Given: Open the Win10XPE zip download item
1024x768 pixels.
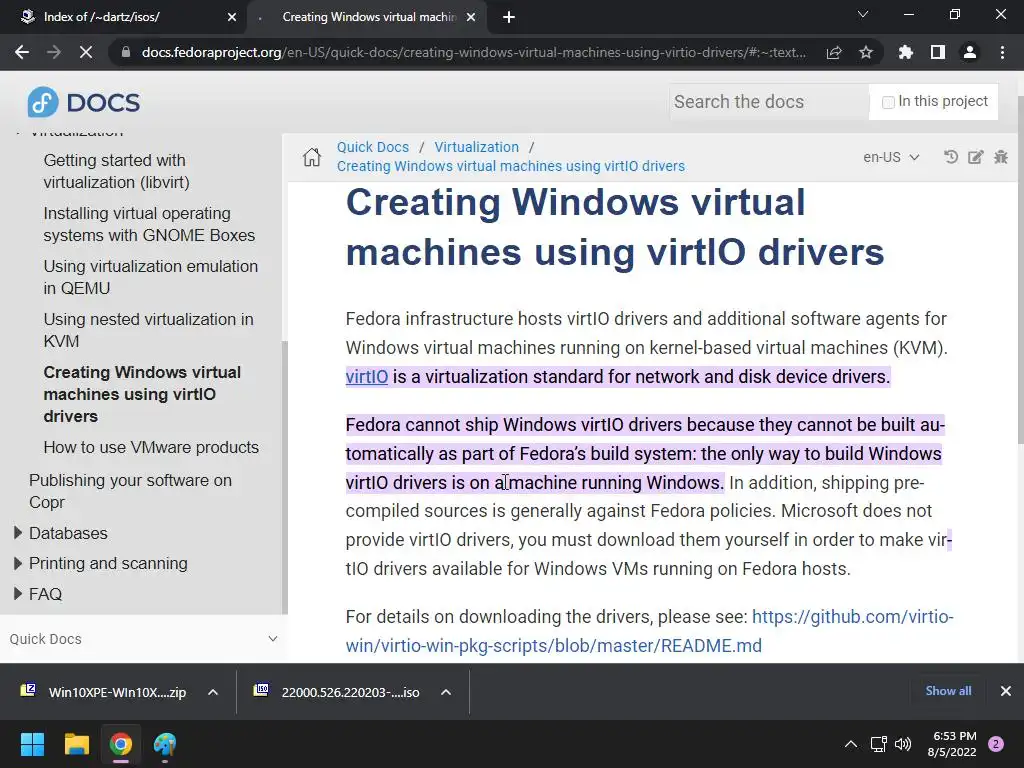Looking at the screenshot, I should pyautogui.click(x=104, y=692).
